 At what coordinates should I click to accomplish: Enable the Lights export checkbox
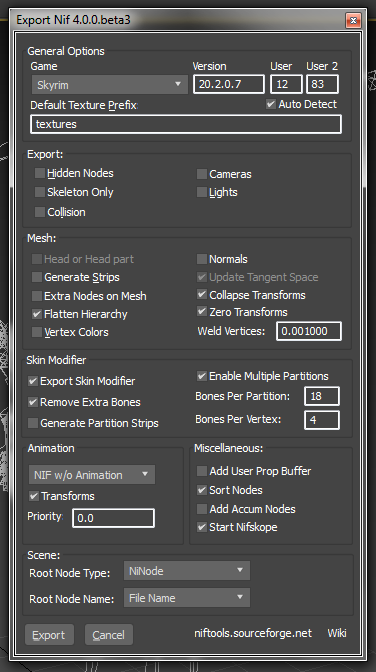coord(202,192)
